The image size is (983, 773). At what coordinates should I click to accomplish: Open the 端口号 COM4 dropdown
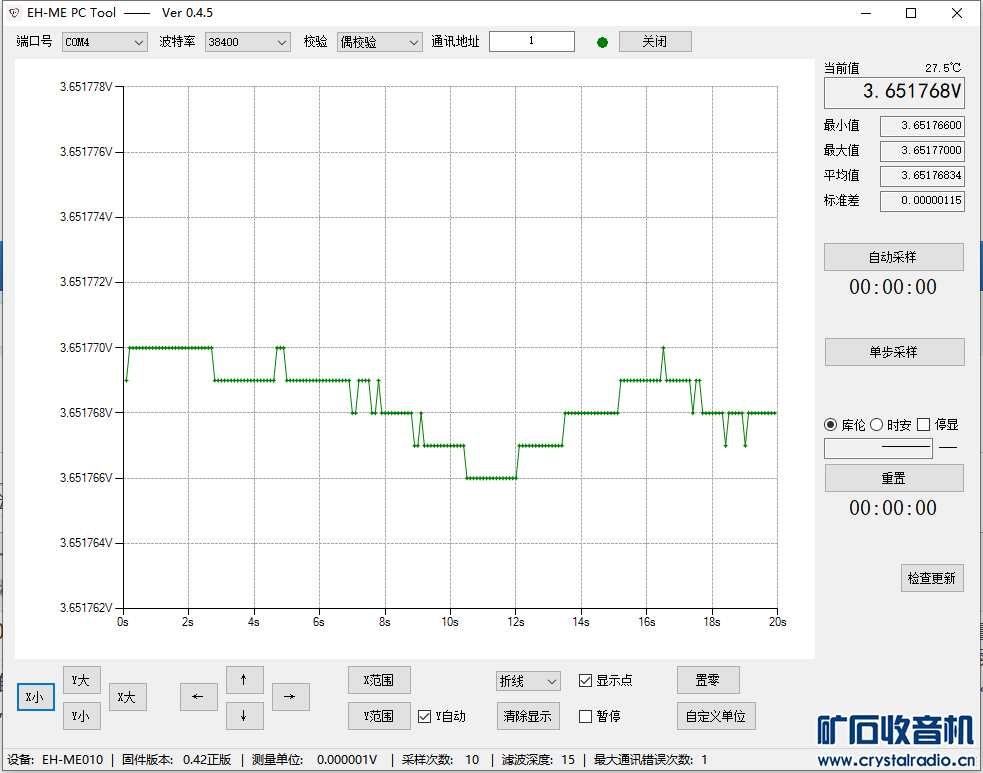[105, 42]
